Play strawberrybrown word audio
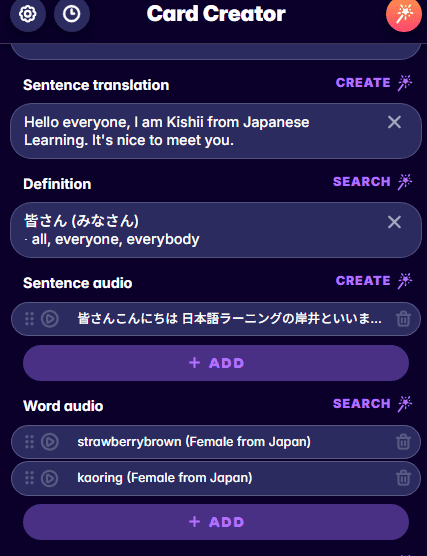Screen dimensions: 427x556 (x=50, y=442)
